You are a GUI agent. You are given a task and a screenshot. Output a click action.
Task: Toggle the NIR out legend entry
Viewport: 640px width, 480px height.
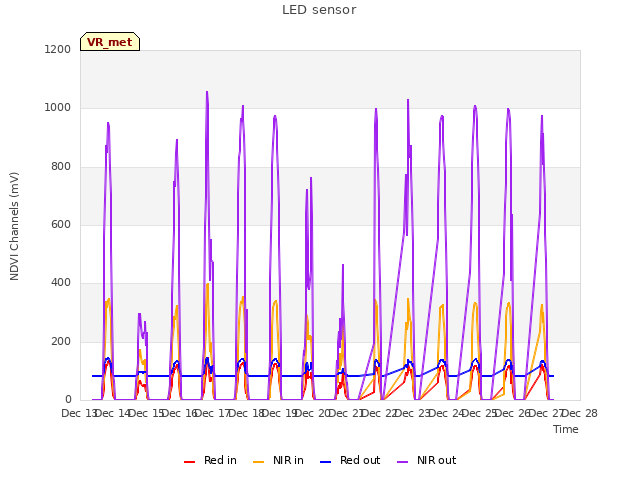coord(427,460)
